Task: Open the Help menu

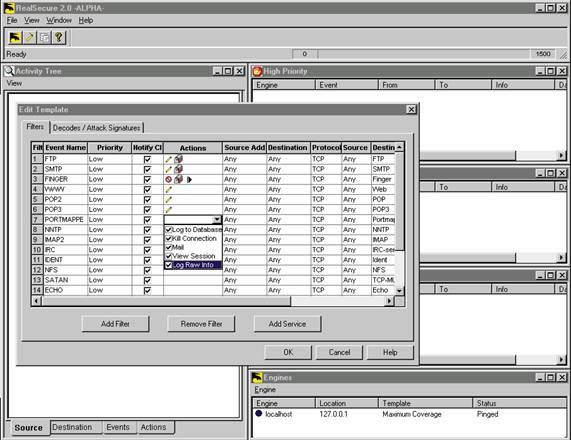Action: click(86, 20)
